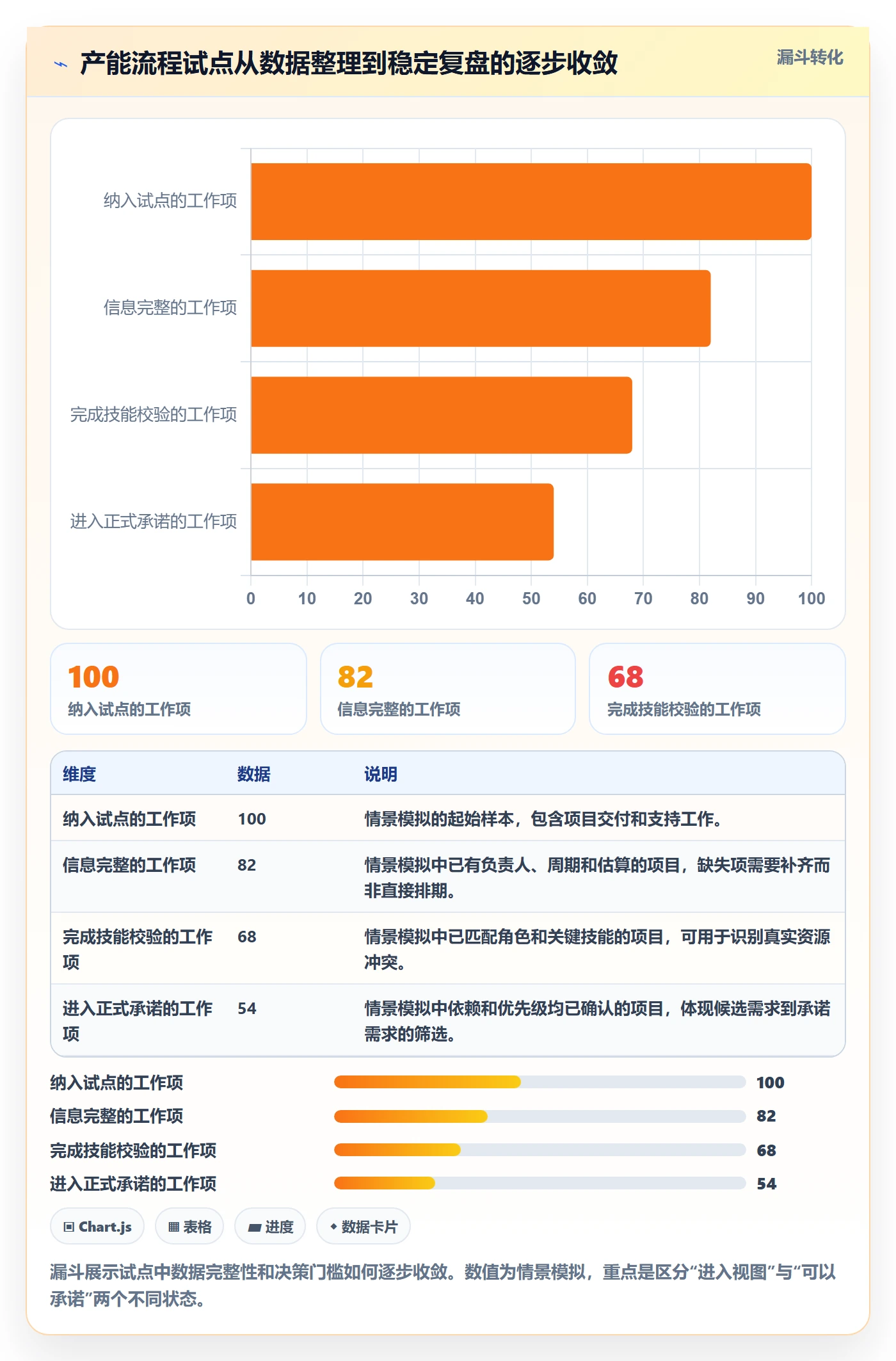Click the 进入正式承诺的工作项 chart bar
This screenshot has height=1361, width=896.
[402, 522]
